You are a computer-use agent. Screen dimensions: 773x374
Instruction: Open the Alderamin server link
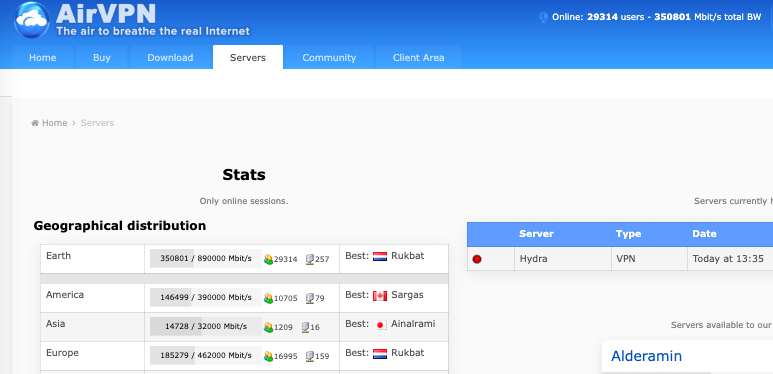pyautogui.click(x=646, y=356)
